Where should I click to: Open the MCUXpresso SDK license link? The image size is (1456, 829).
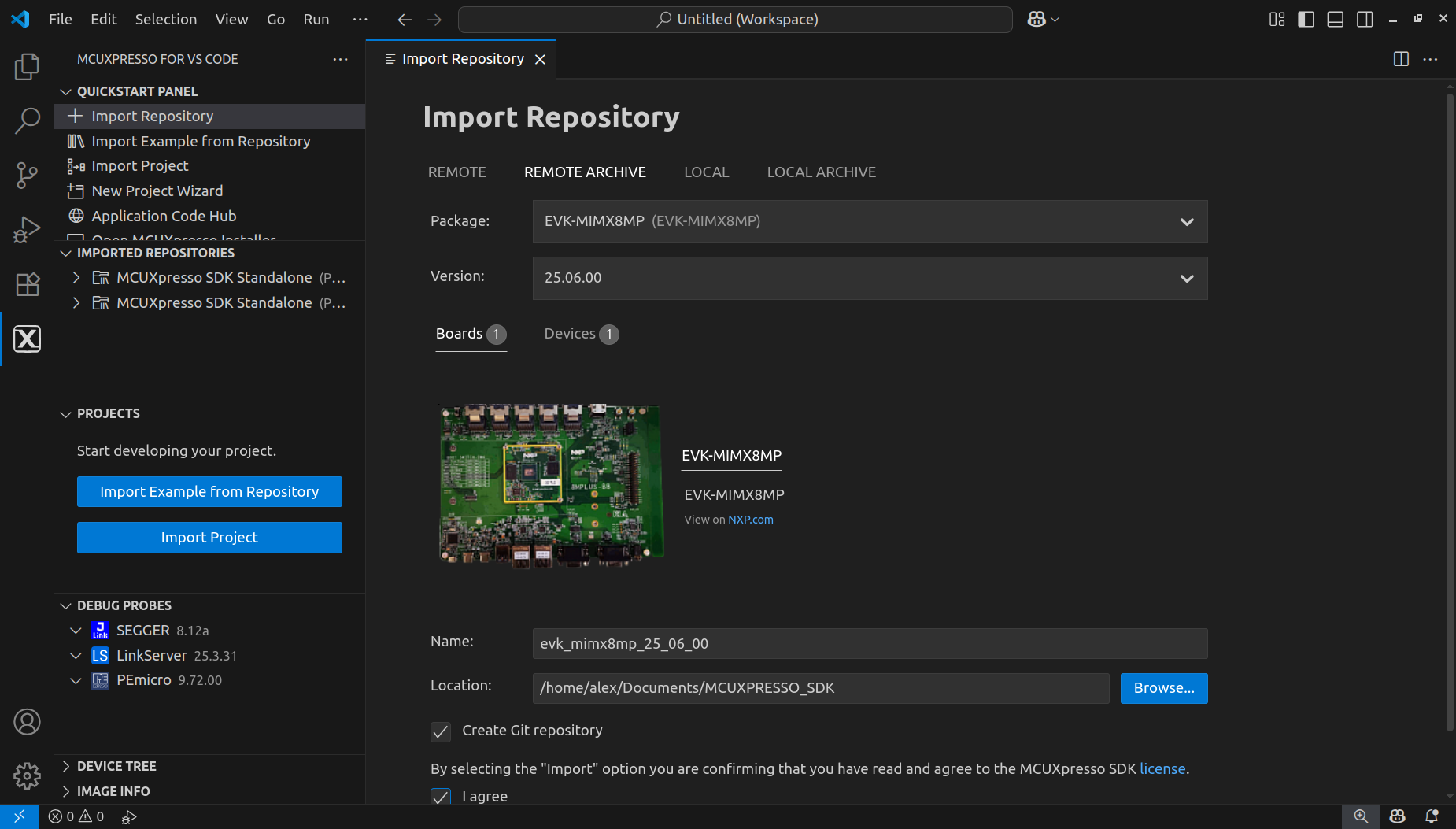click(x=1162, y=768)
